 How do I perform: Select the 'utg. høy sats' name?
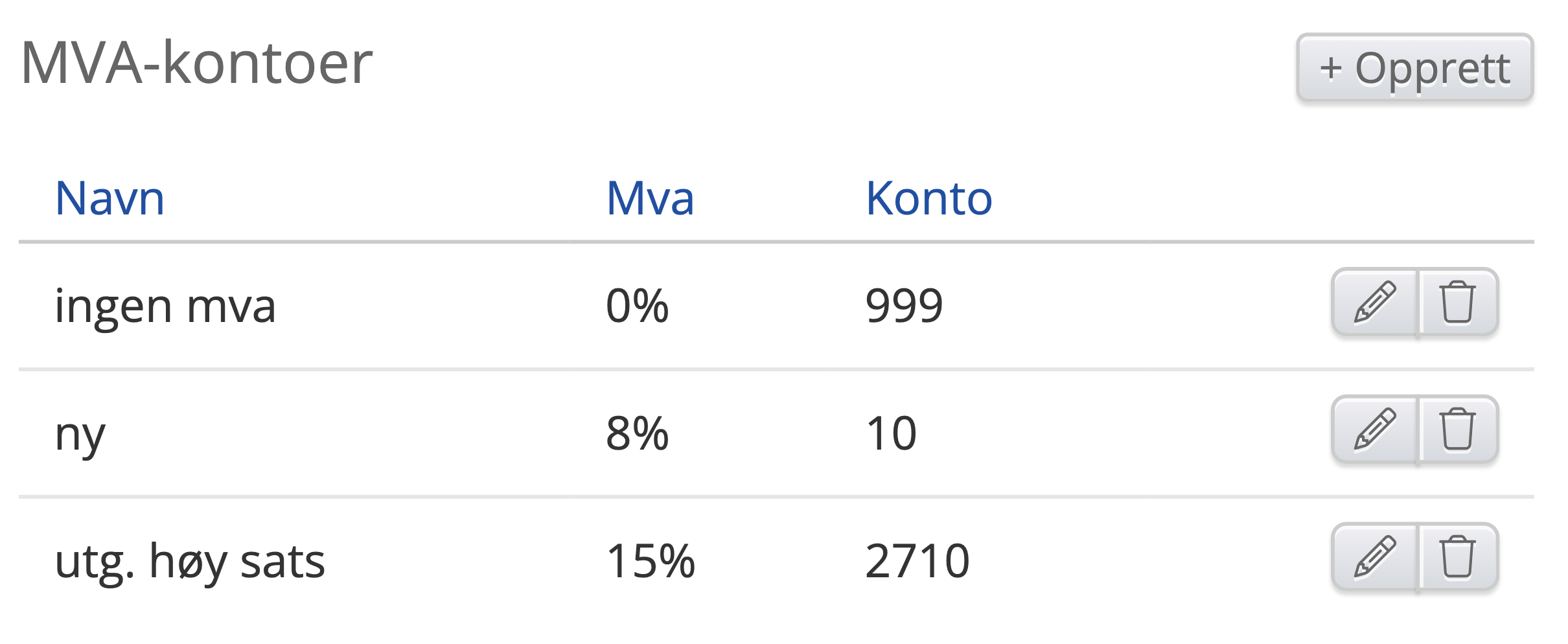pos(190,561)
